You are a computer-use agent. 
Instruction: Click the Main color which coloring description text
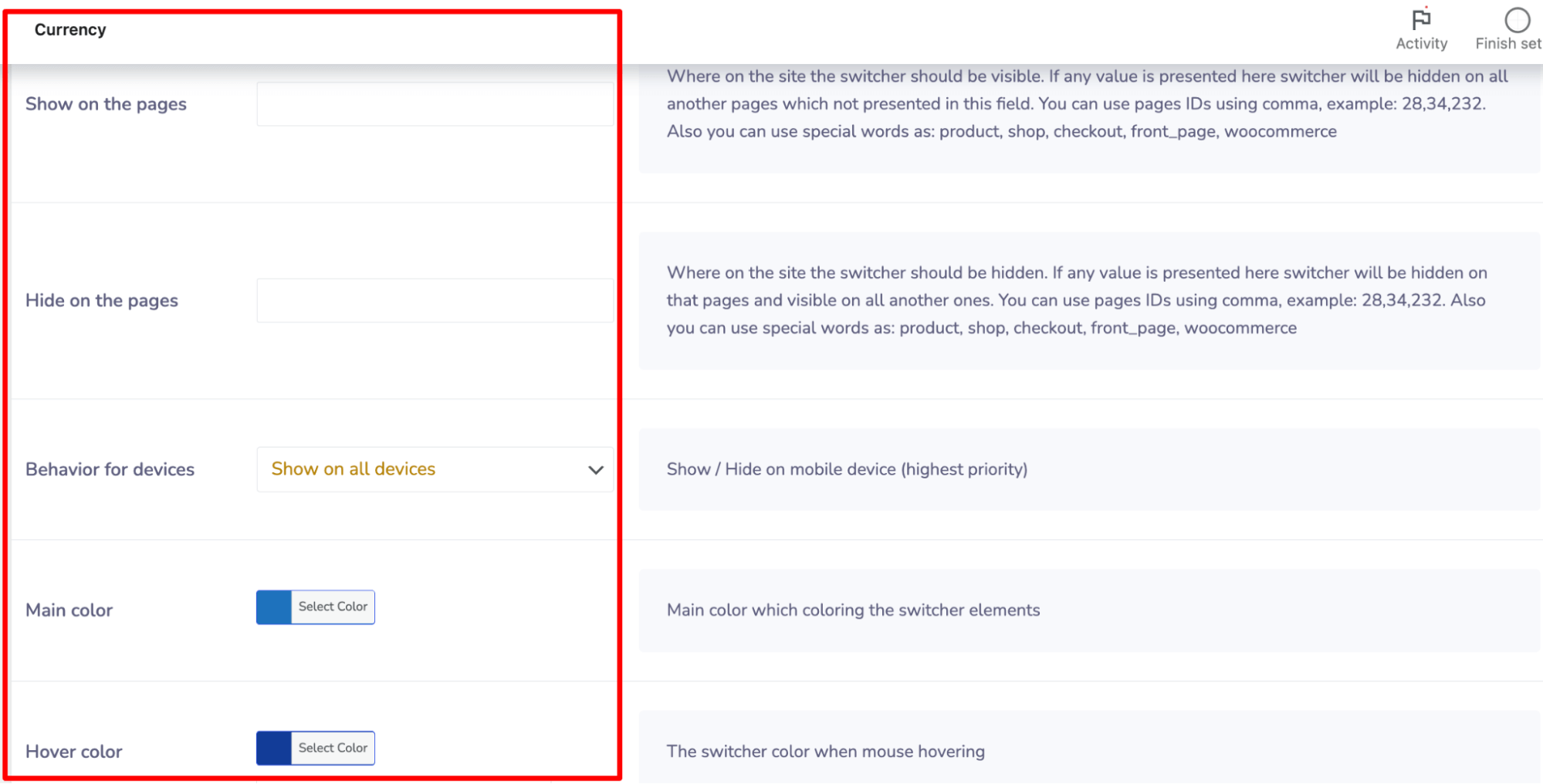click(853, 610)
